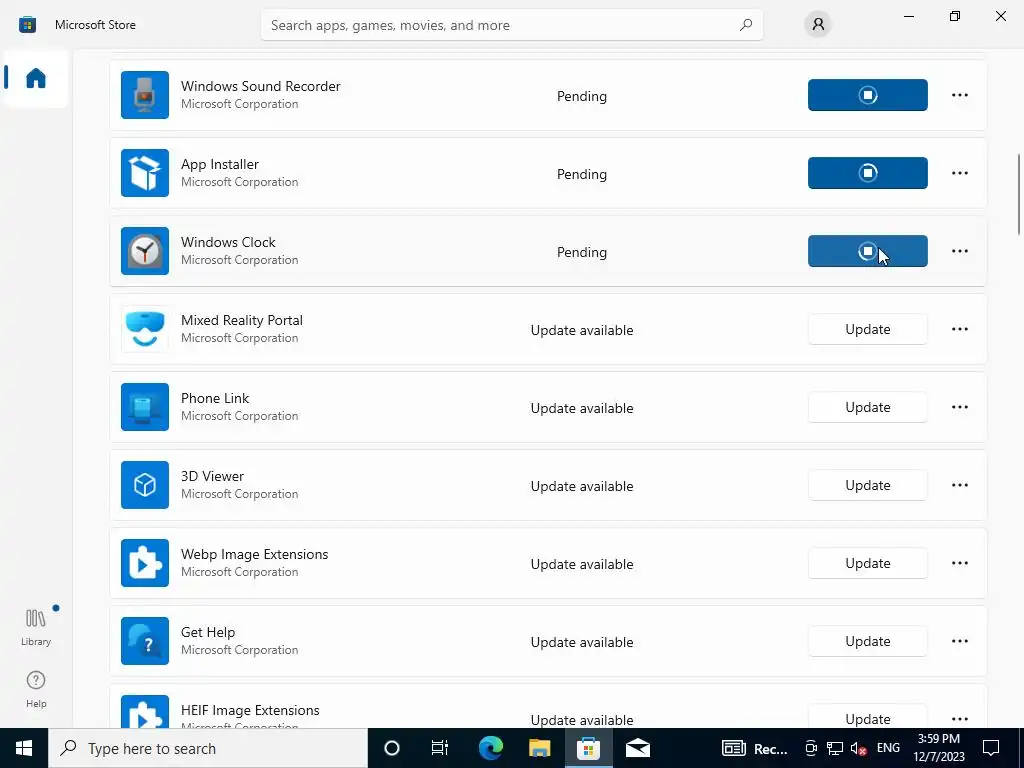Screen dimensions: 1024x768
Task: Click the Mixed Reality Portal app icon
Action: coord(145,329)
